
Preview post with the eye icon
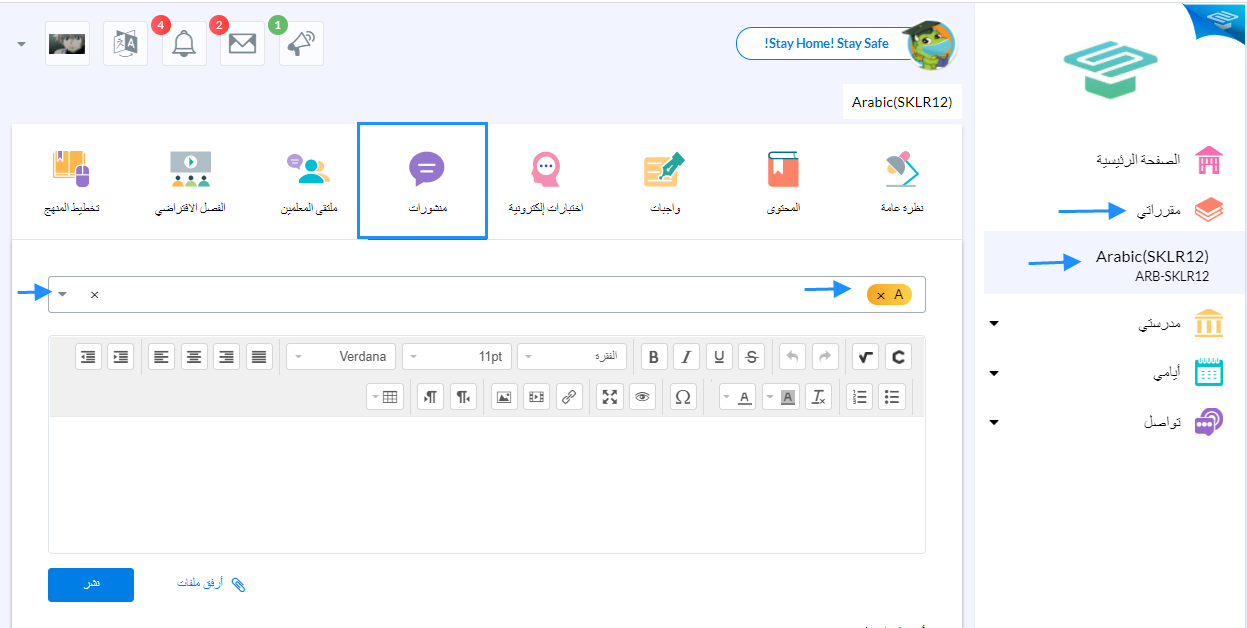pyautogui.click(x=642, y=397)
